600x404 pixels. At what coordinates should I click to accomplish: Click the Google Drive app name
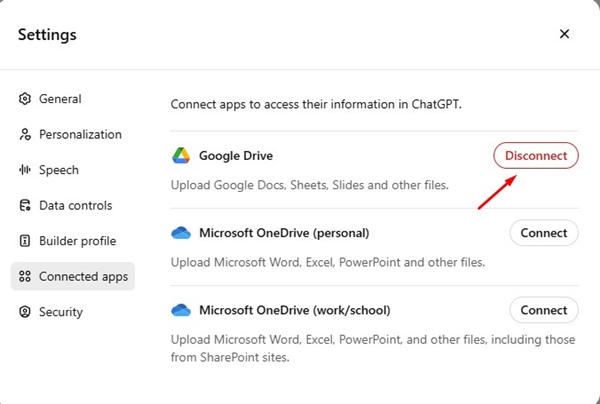[x=236, y=156]
